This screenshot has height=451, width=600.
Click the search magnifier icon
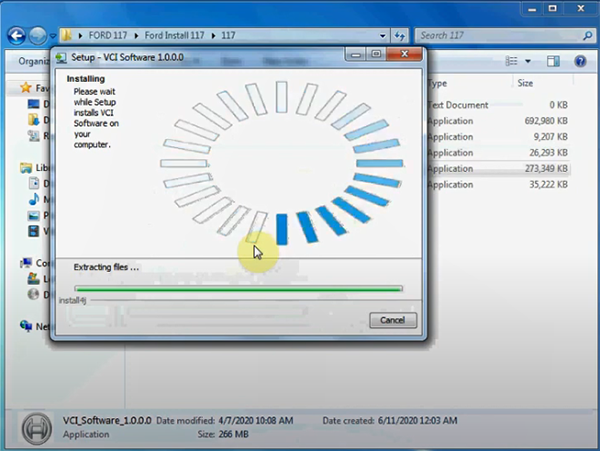[x=587, y=36]
